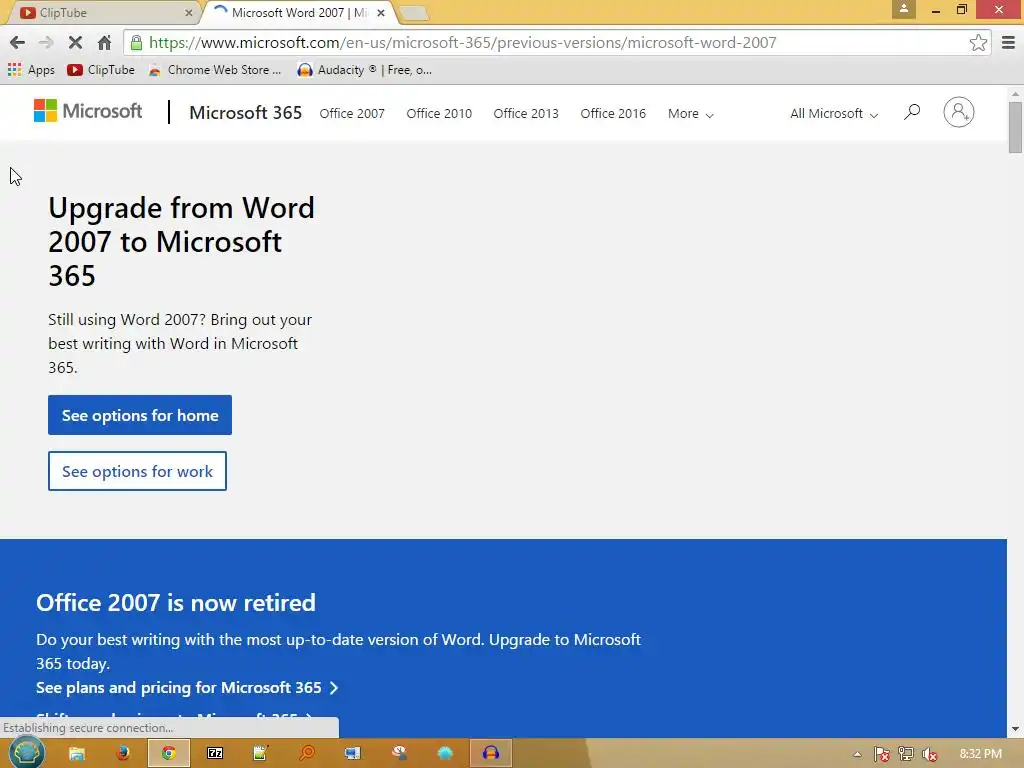Click the 'Office 2007 is now retired' heading
This screenshot has width=1024, height=768.
click(x=176, y=602)
